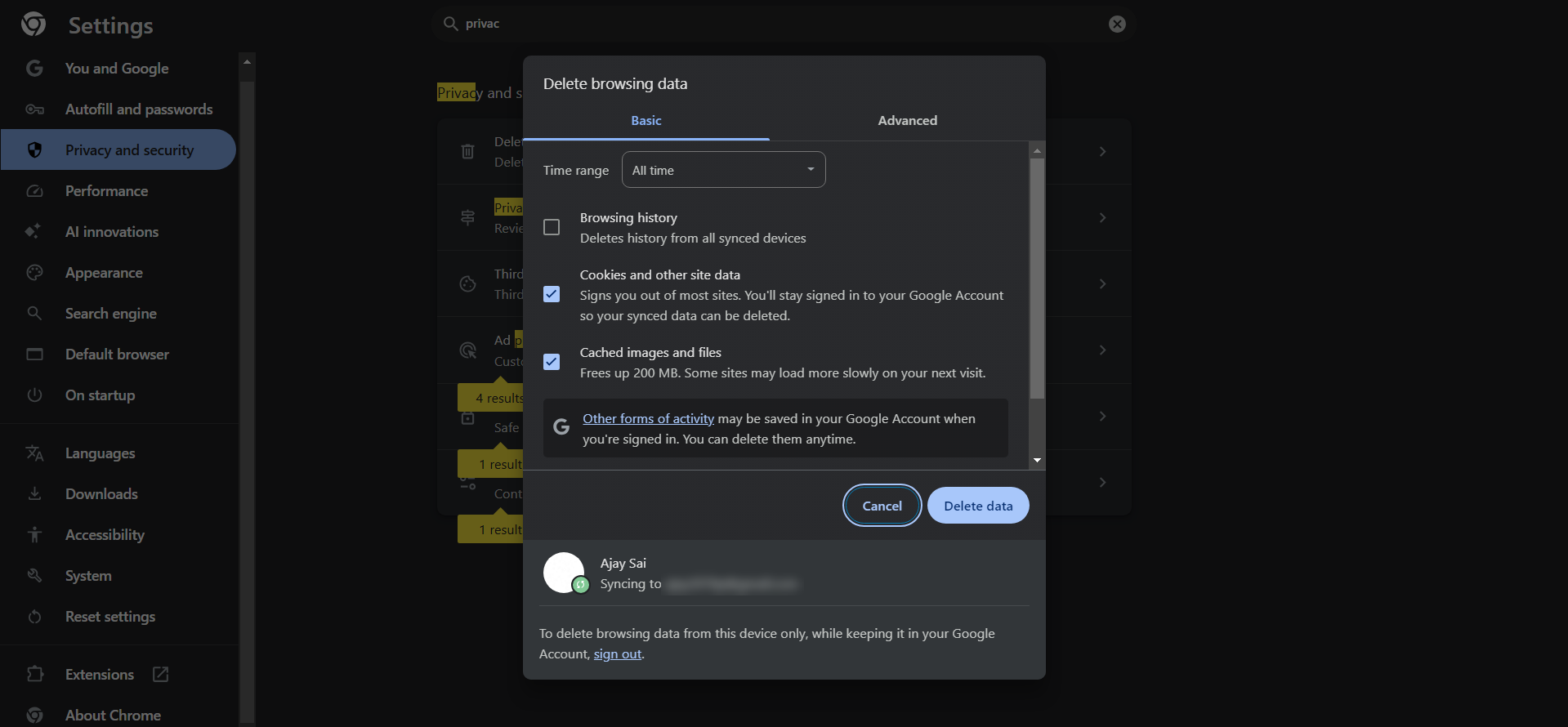Expand the Delete browsing data row chevron
Screen dimensions: 1568x727
pos(1102,151)
